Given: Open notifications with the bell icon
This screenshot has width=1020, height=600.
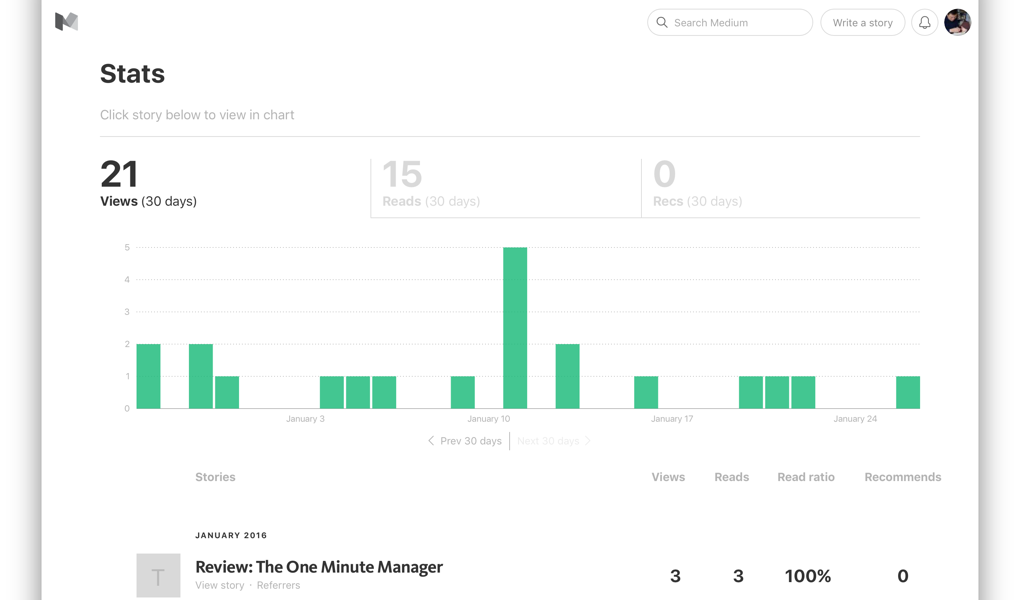Looking at the screenshot, I should pyautogui.click(x=924, y=22).
